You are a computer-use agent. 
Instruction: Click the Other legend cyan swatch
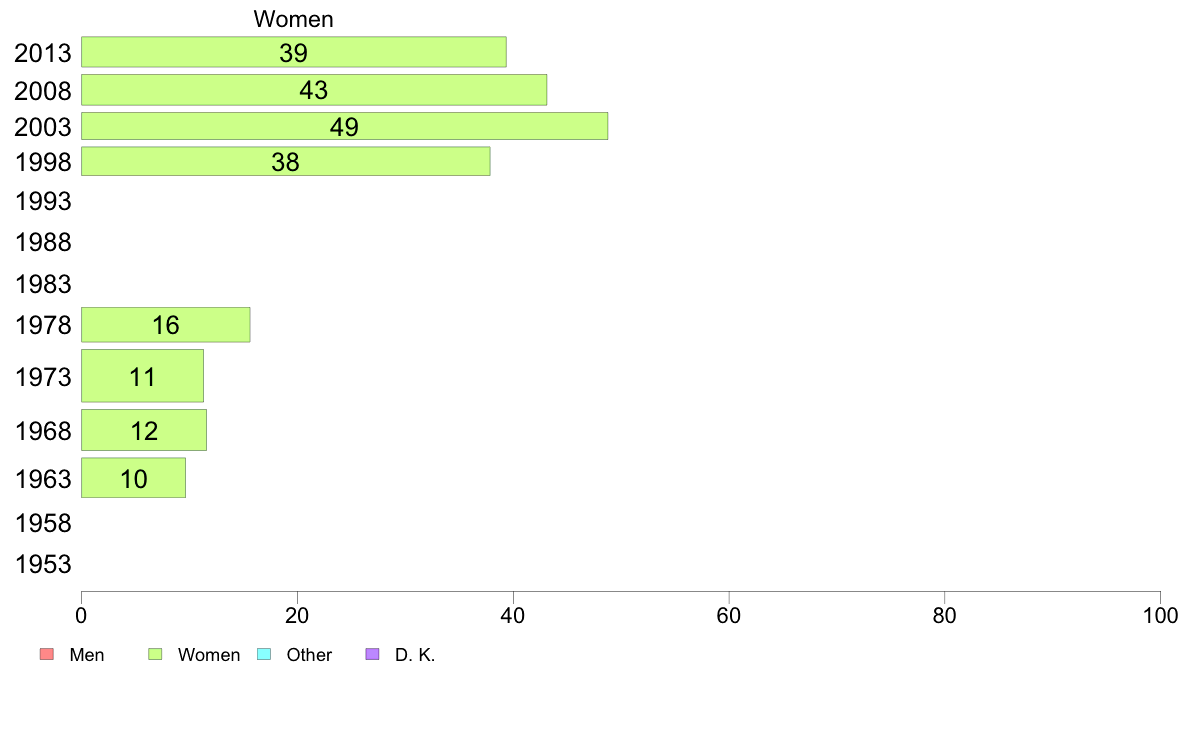tap(264, 654)
